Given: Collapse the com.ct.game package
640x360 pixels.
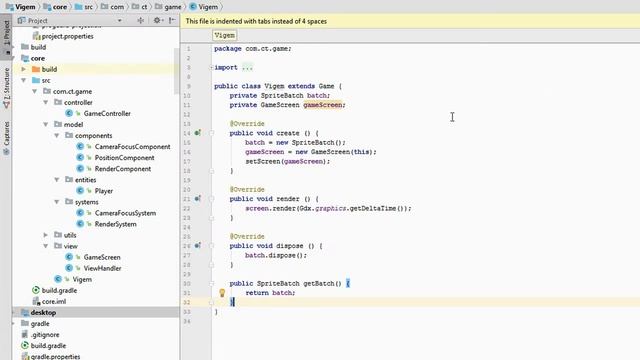Looking at the screenshot, I should click(35, 91).
